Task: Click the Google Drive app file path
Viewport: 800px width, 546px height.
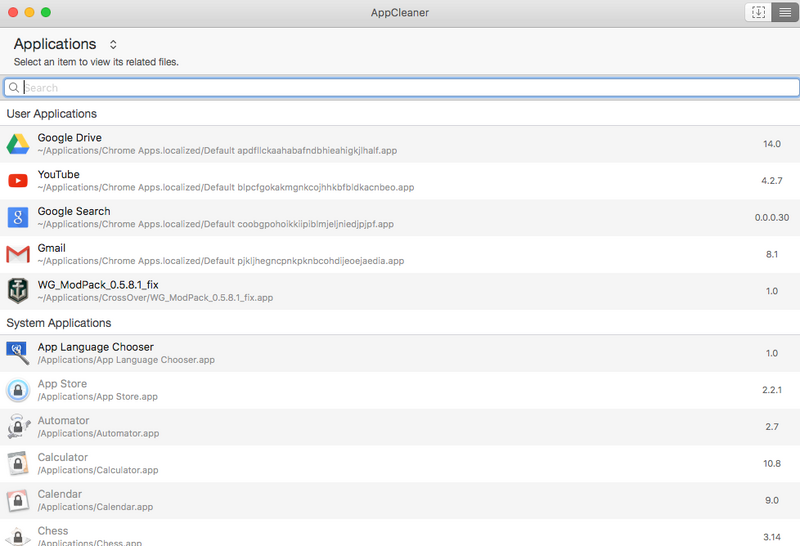Action: click(217, 151)
